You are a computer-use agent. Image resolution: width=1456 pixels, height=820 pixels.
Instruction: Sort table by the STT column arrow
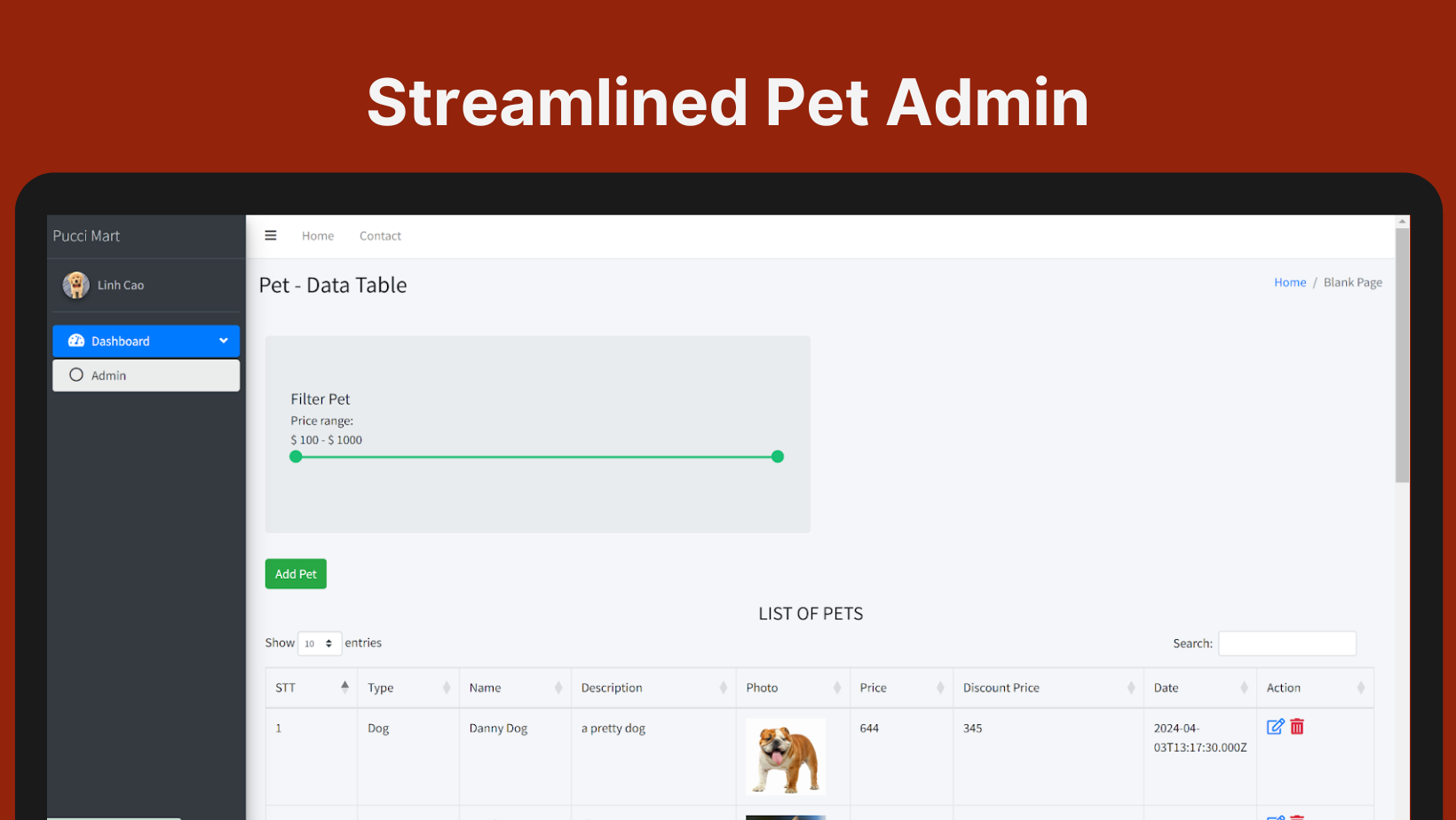[344, 687]
